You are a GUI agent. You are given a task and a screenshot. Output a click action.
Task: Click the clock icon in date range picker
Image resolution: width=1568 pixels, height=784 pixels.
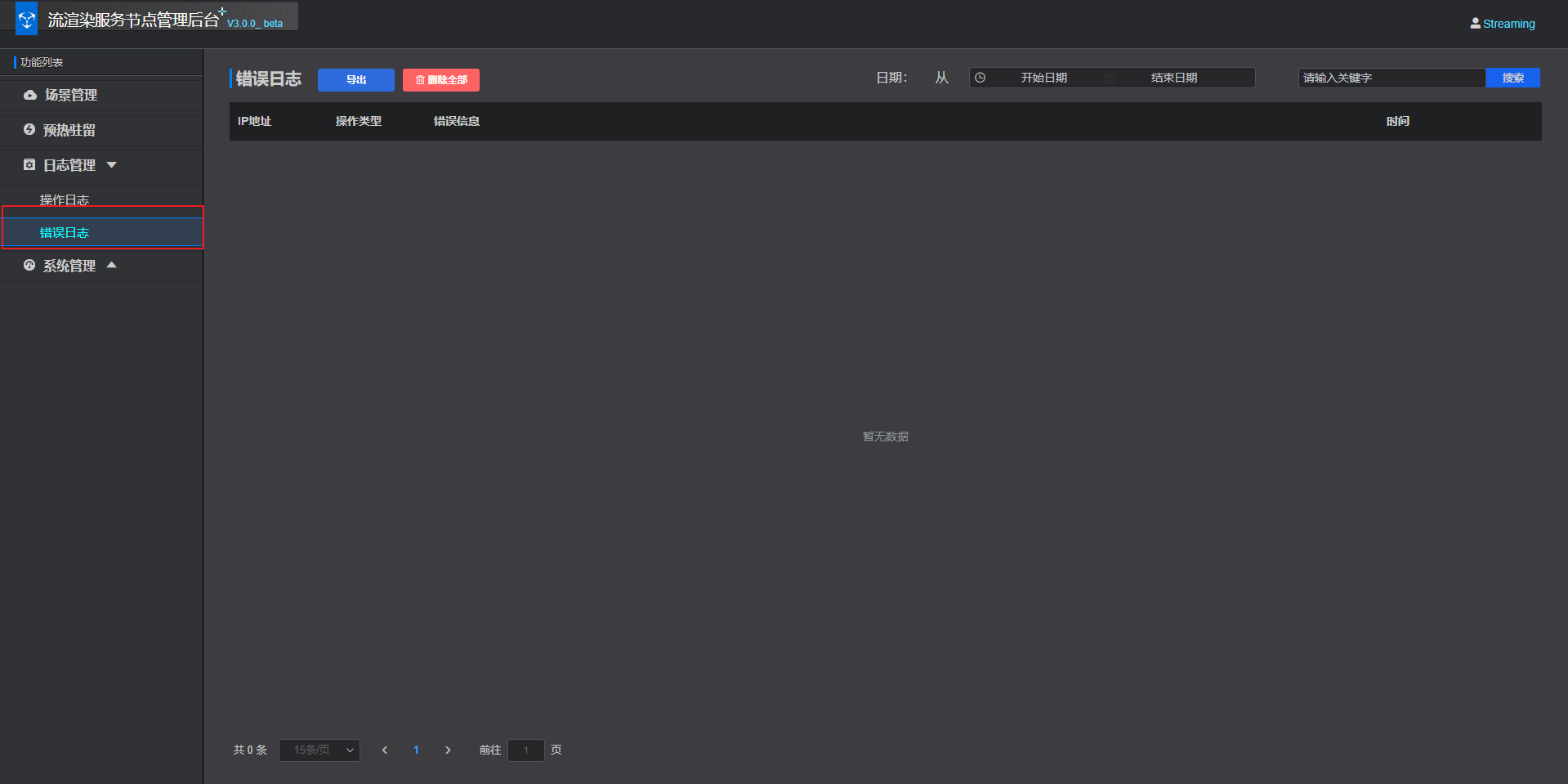click(x=981, y=78)
